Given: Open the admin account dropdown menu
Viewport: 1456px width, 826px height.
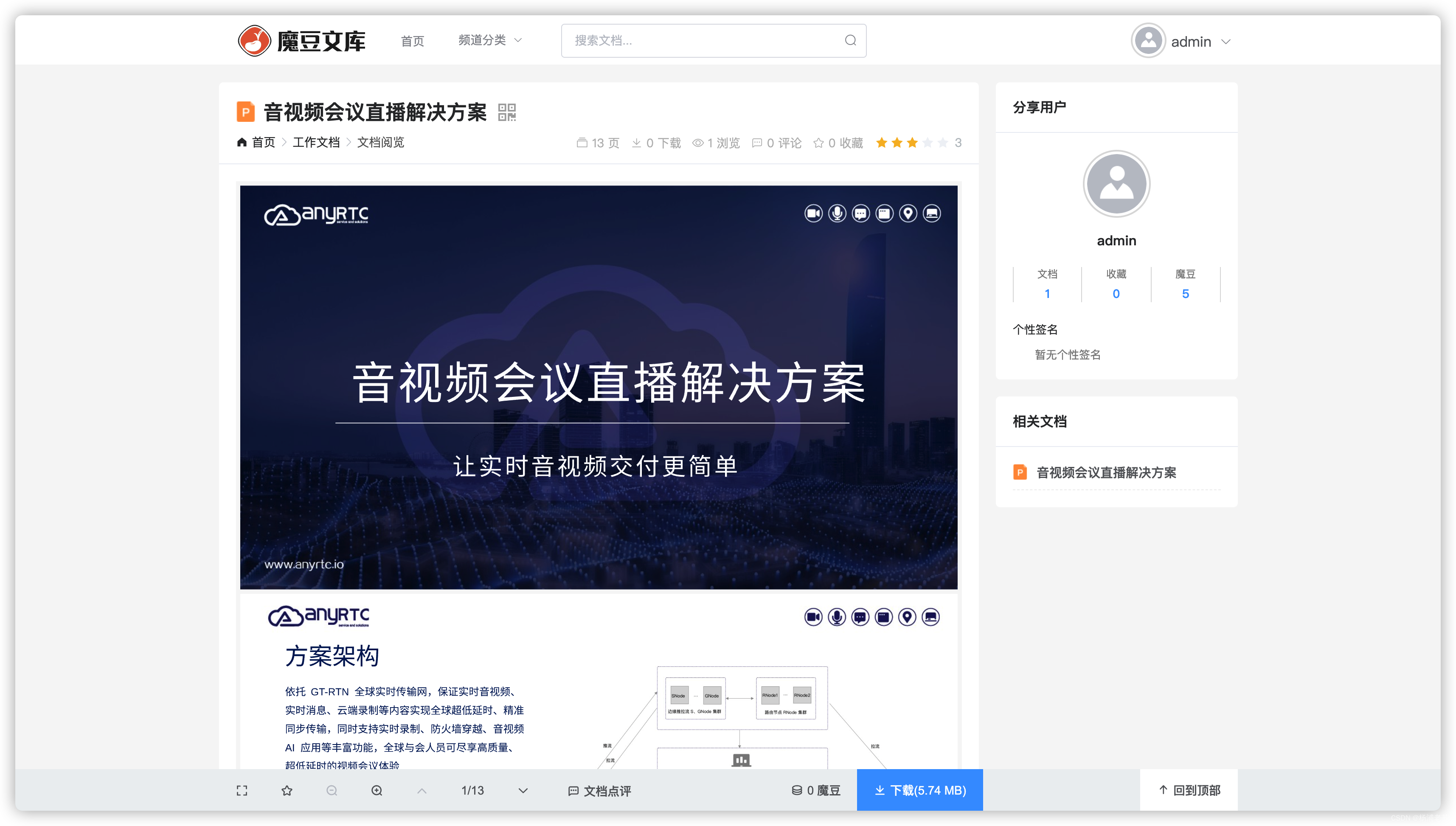Looking at the screenshot, I should click(1225, 42).
